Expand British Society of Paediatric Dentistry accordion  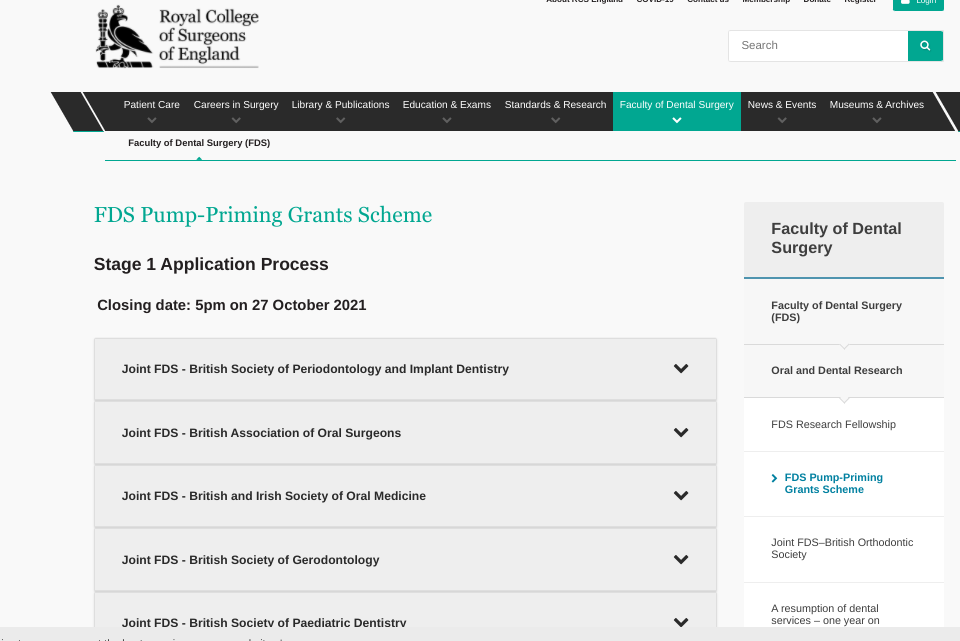[x=405, y=612]
